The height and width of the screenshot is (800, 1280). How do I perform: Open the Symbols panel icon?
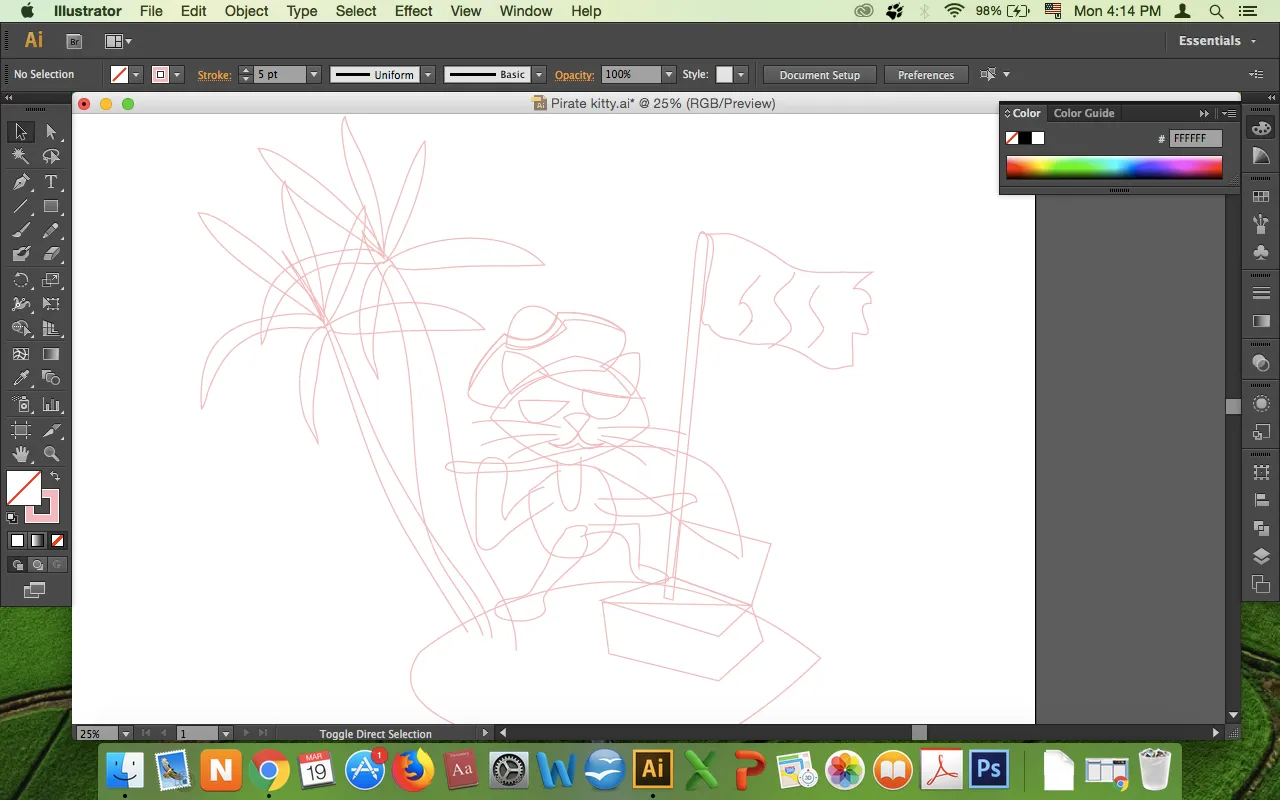coord(1261,253)
